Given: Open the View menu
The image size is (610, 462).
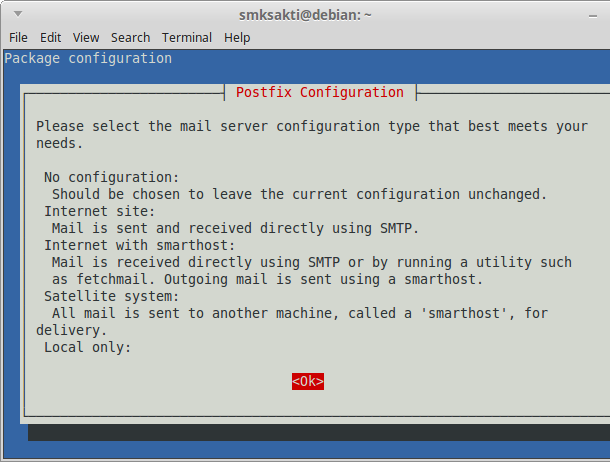Looking at the screenshot, I should pyautogui.click(x=86, y=38).
